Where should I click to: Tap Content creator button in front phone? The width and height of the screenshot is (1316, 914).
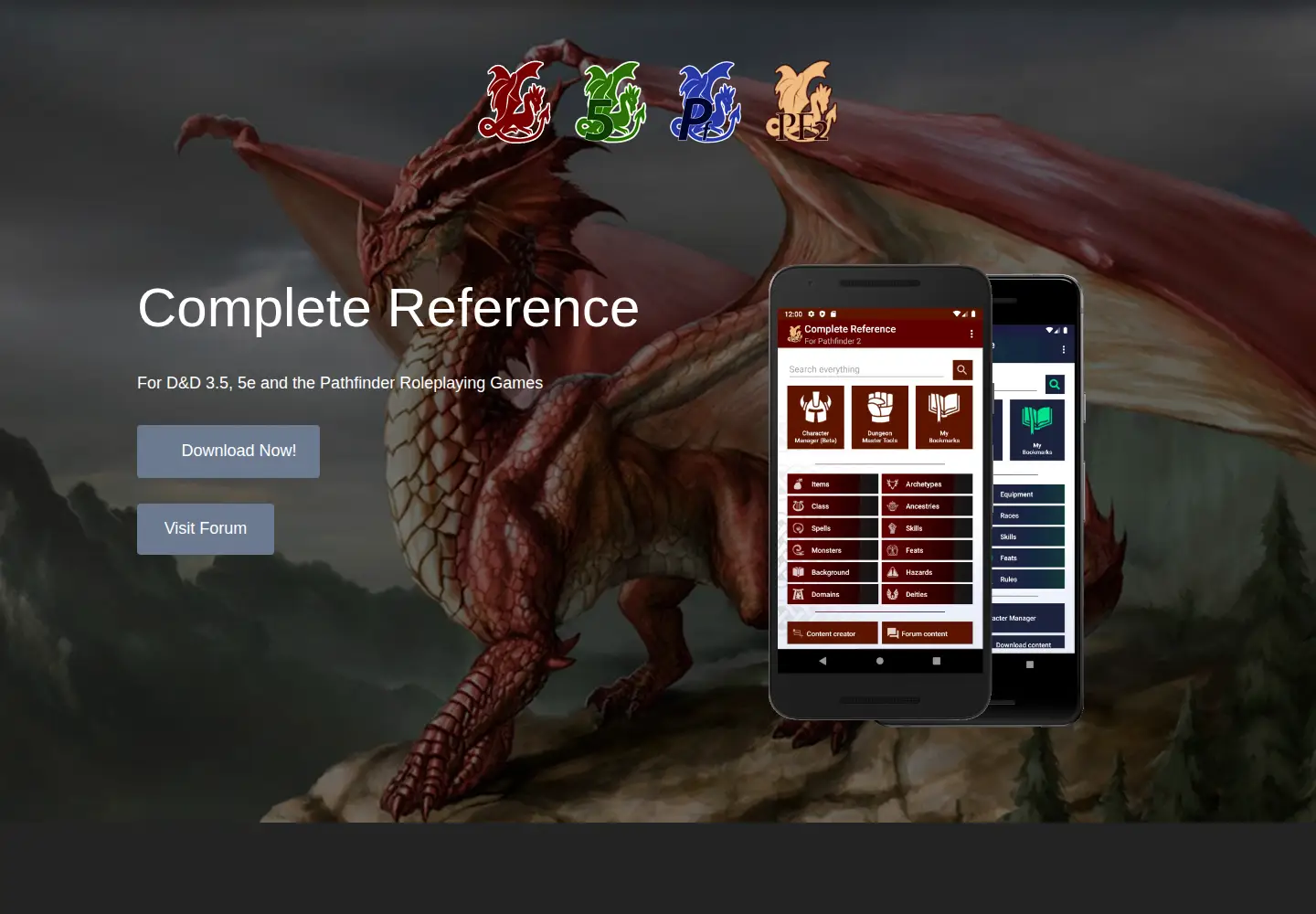click(x=833, y=633)
